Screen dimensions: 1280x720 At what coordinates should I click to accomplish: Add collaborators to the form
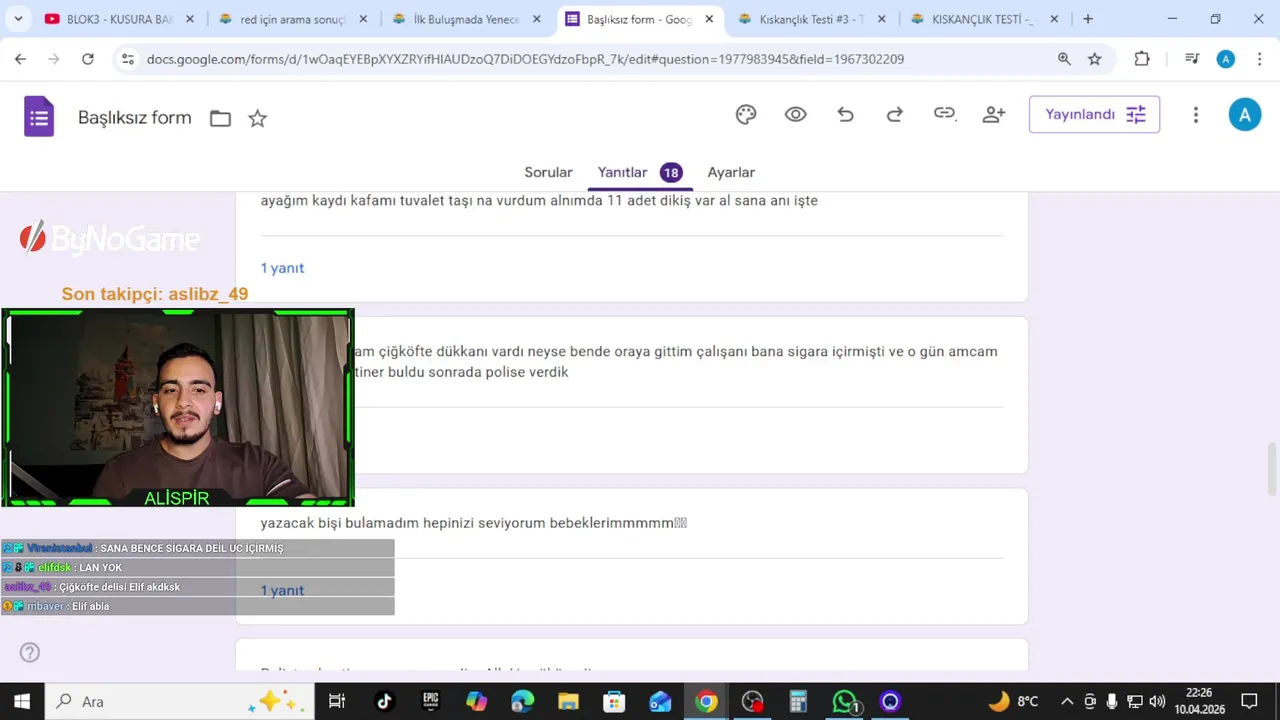[x=993, y=115]
